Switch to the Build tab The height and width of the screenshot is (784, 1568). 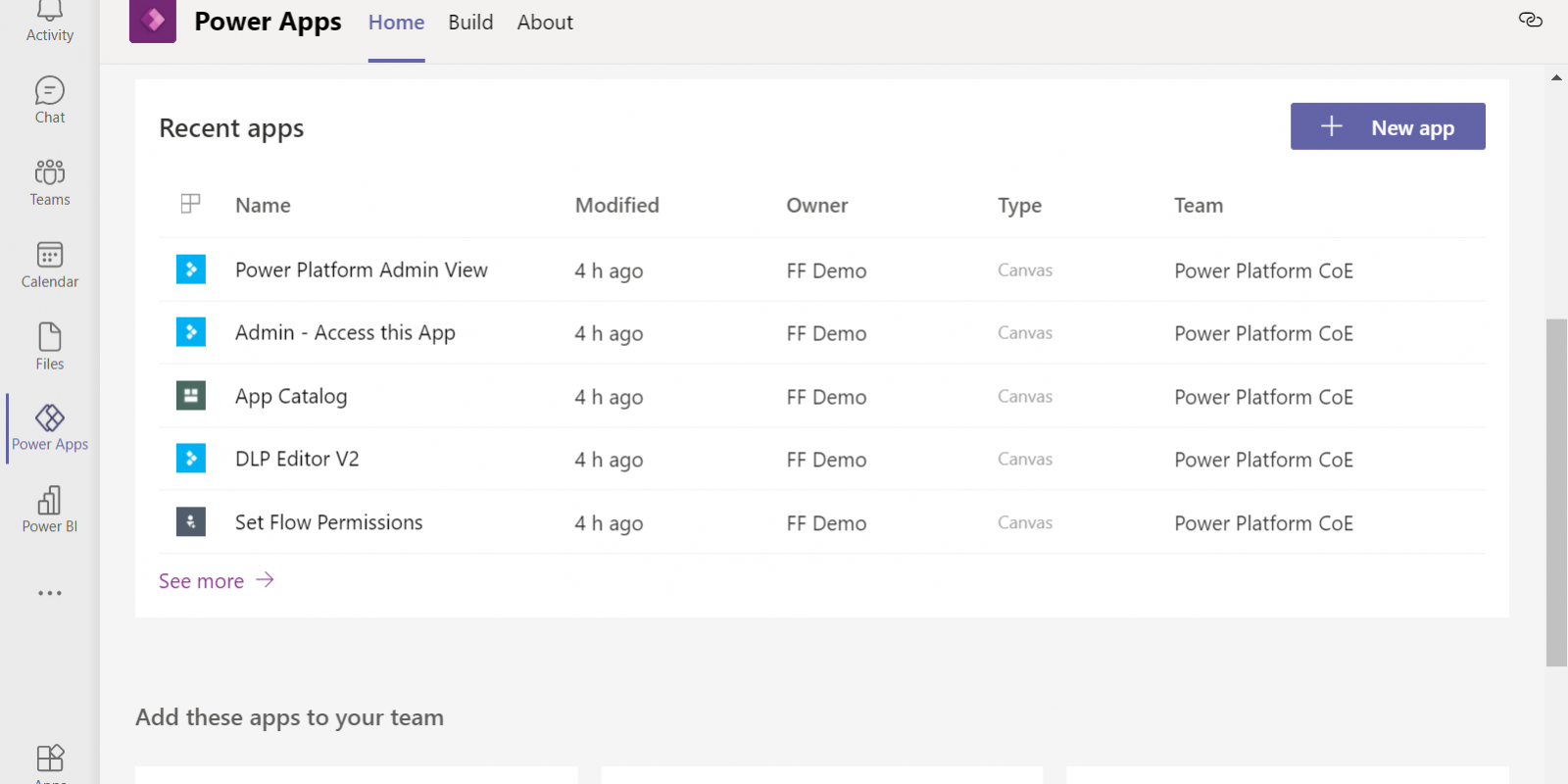coord(470,23)
